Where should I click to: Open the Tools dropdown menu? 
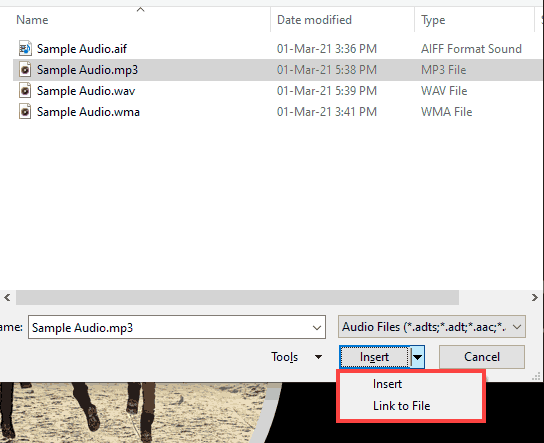(296, 357)
